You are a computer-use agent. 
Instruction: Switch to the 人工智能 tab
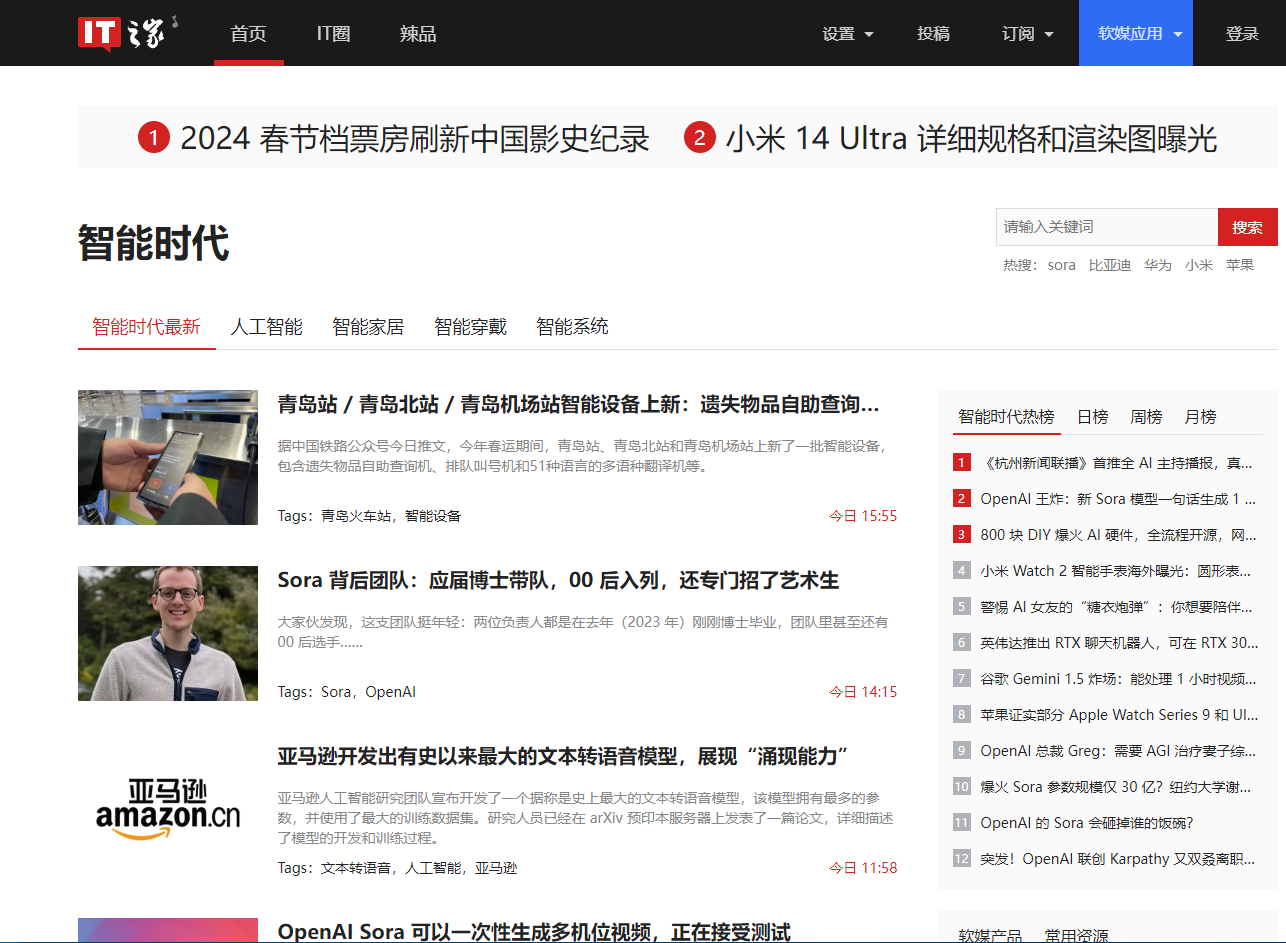tap(266, 327)
